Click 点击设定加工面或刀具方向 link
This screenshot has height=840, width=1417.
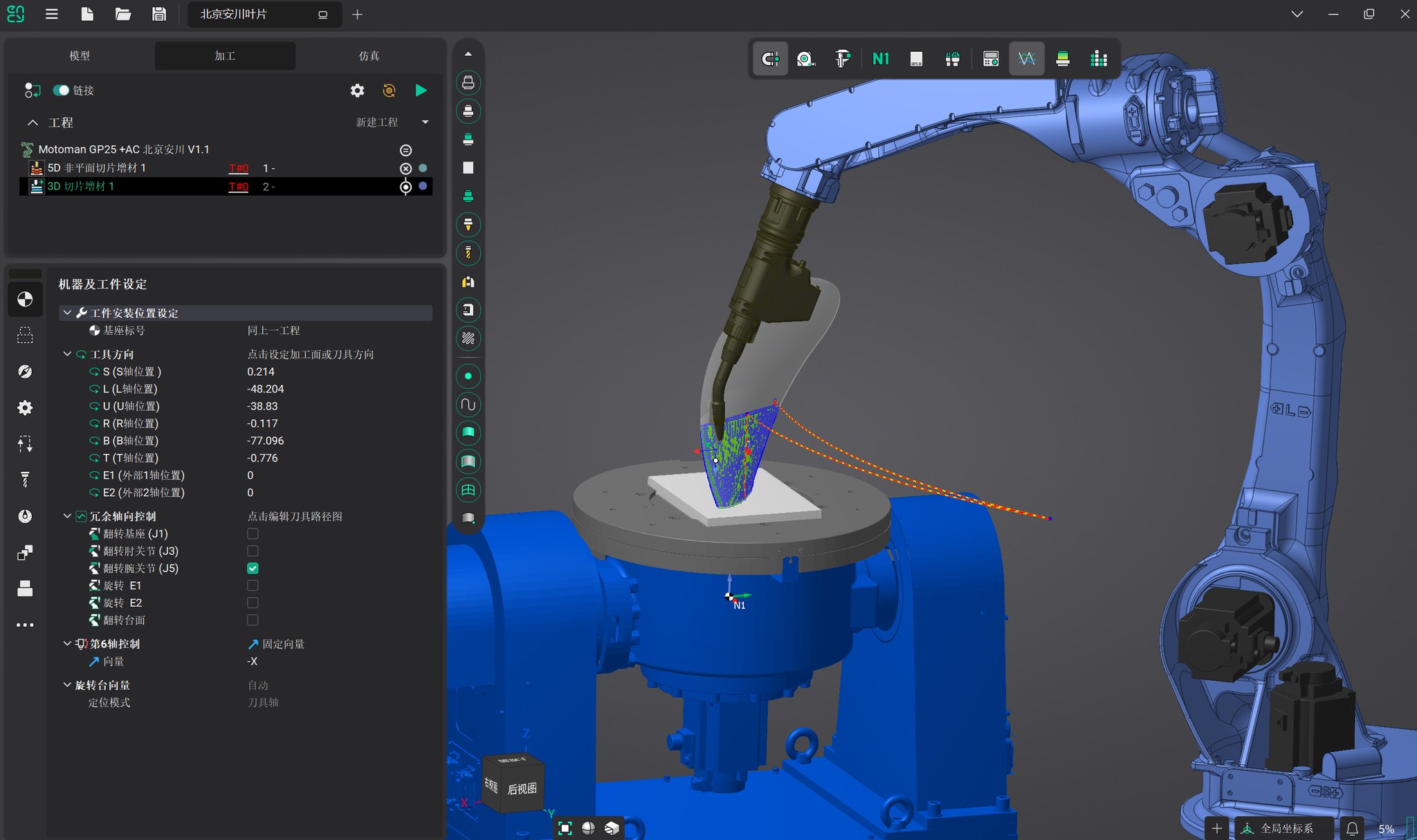point(311,354)
